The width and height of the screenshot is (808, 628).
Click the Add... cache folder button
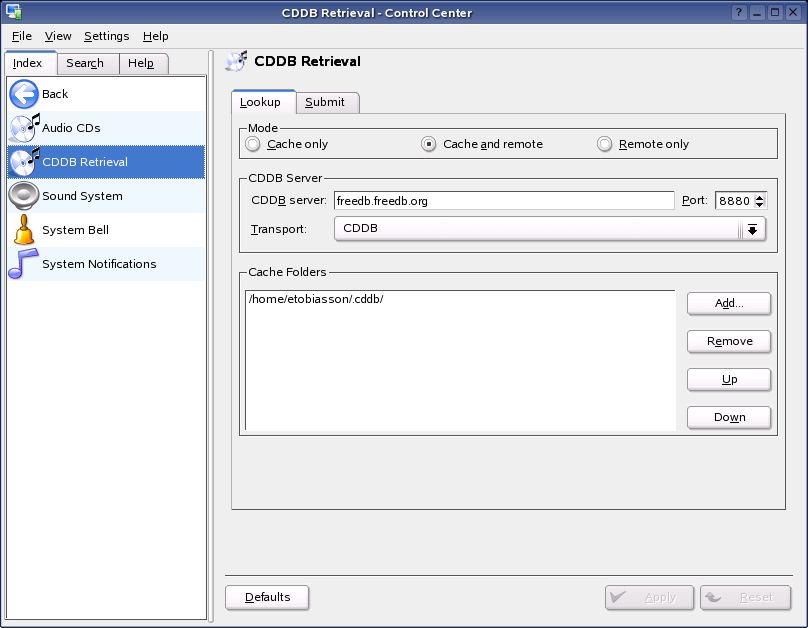[729, 303]
